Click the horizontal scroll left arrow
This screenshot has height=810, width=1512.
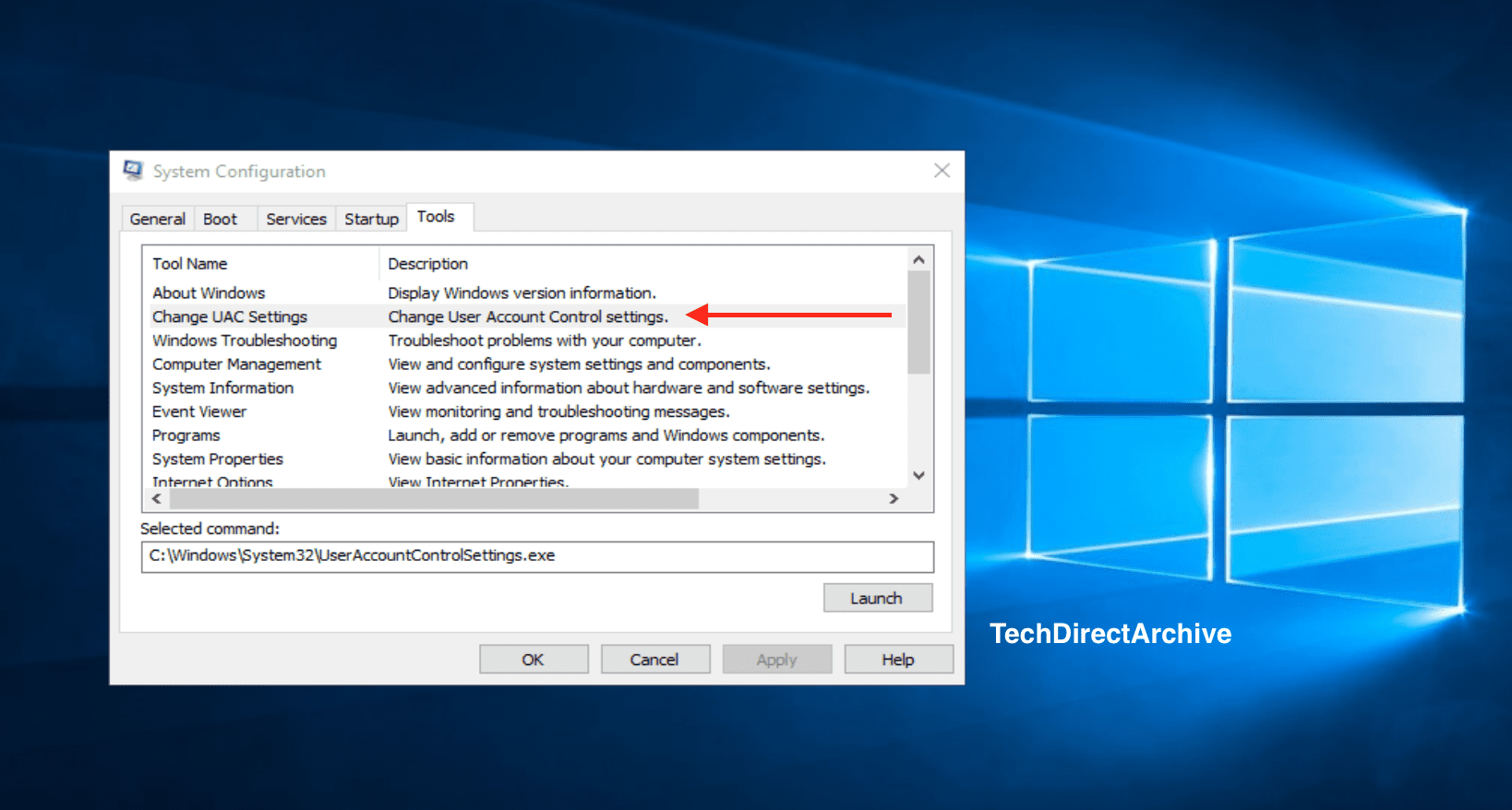(157, 499)
